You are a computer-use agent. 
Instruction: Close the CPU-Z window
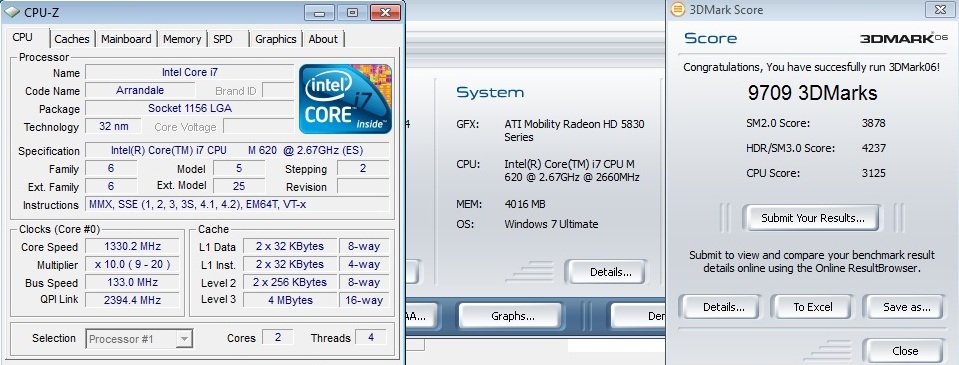click(x=385, y=12)
